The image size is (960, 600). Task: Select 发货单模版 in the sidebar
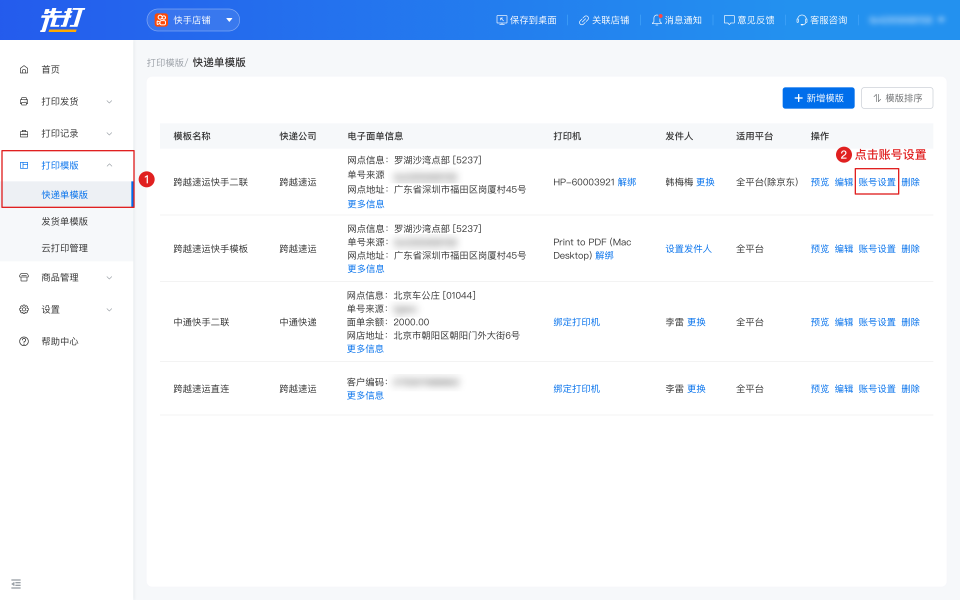[64, 221]
